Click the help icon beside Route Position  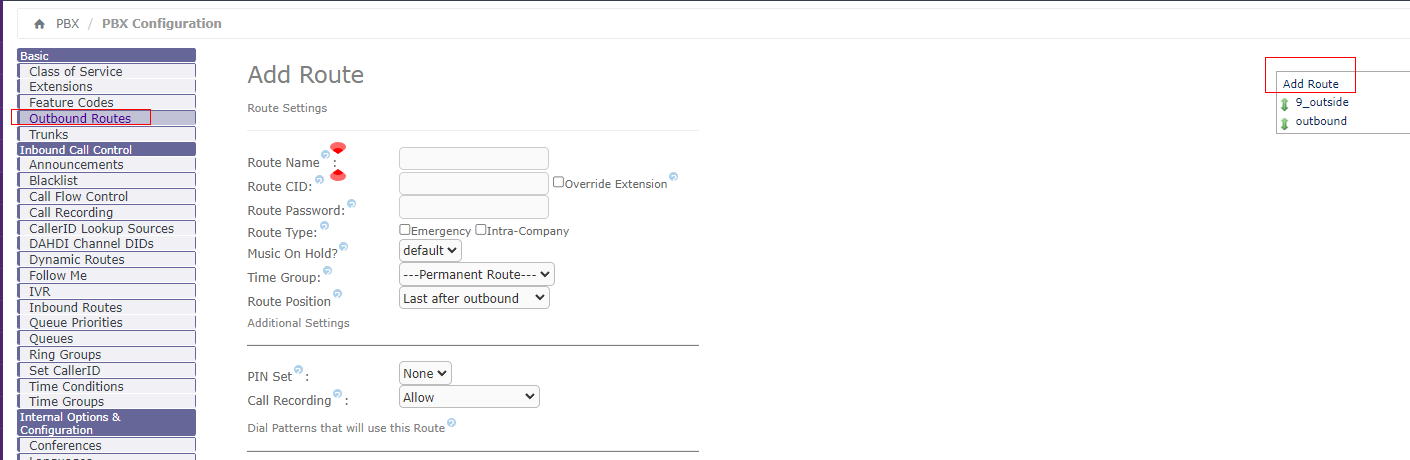[338, 294]
